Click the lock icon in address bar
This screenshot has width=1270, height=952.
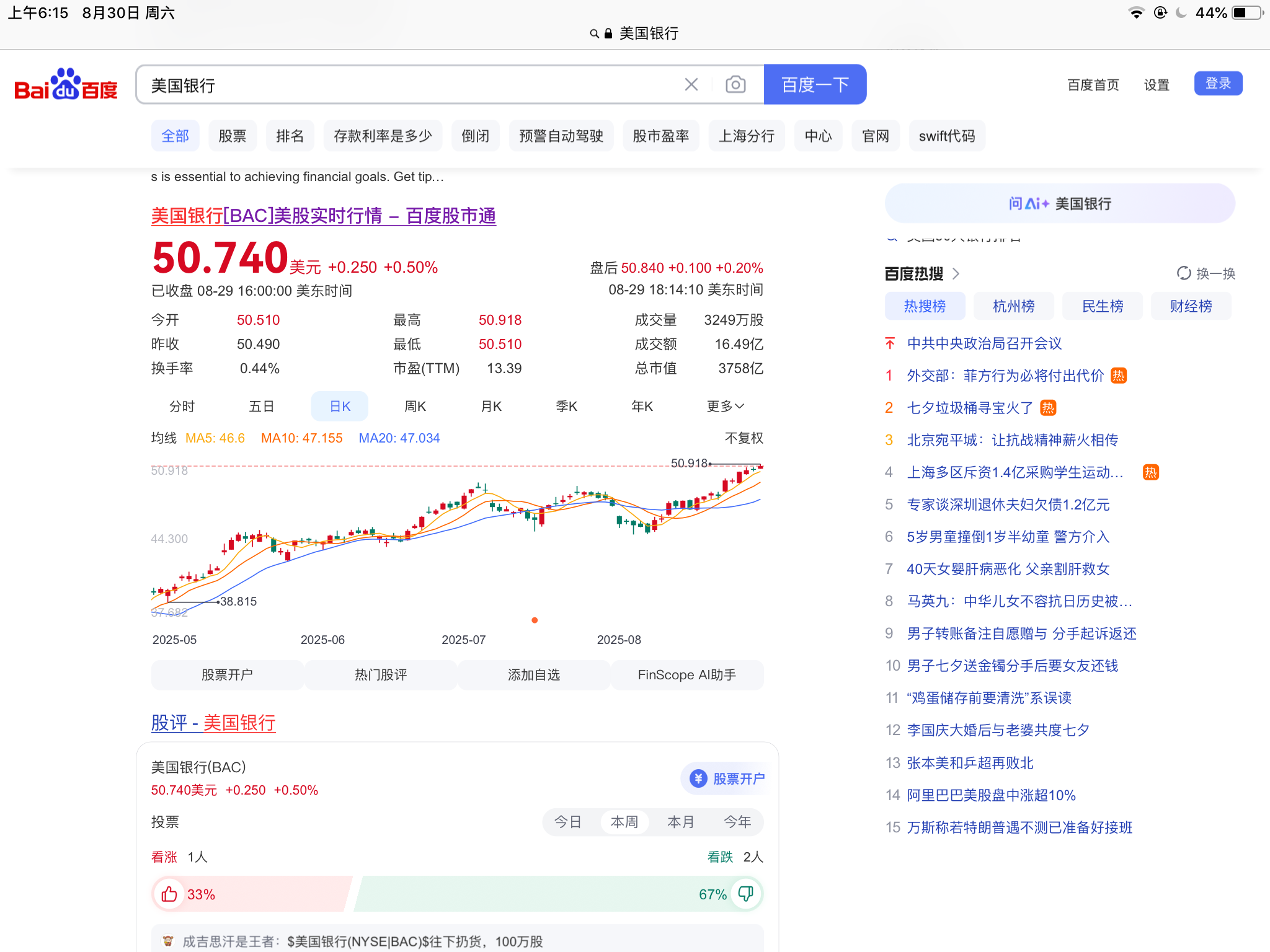(608, 33)
